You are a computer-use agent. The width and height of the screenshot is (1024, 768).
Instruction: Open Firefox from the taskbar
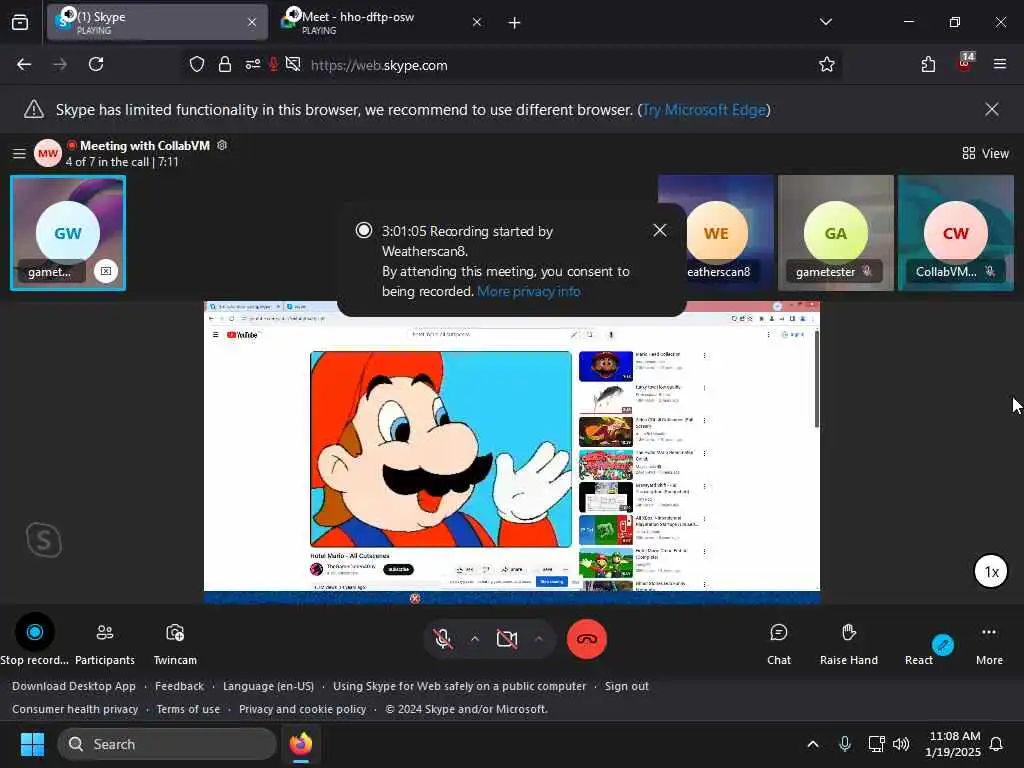click(300, 744)
